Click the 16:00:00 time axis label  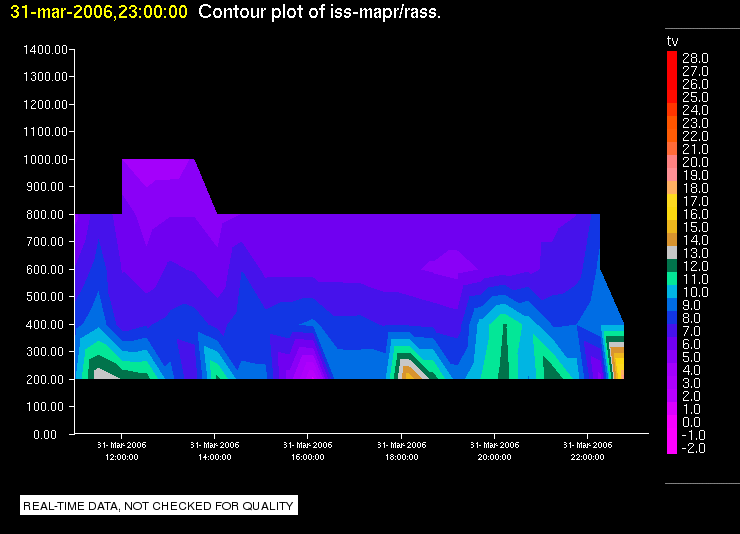click(308, 457)
